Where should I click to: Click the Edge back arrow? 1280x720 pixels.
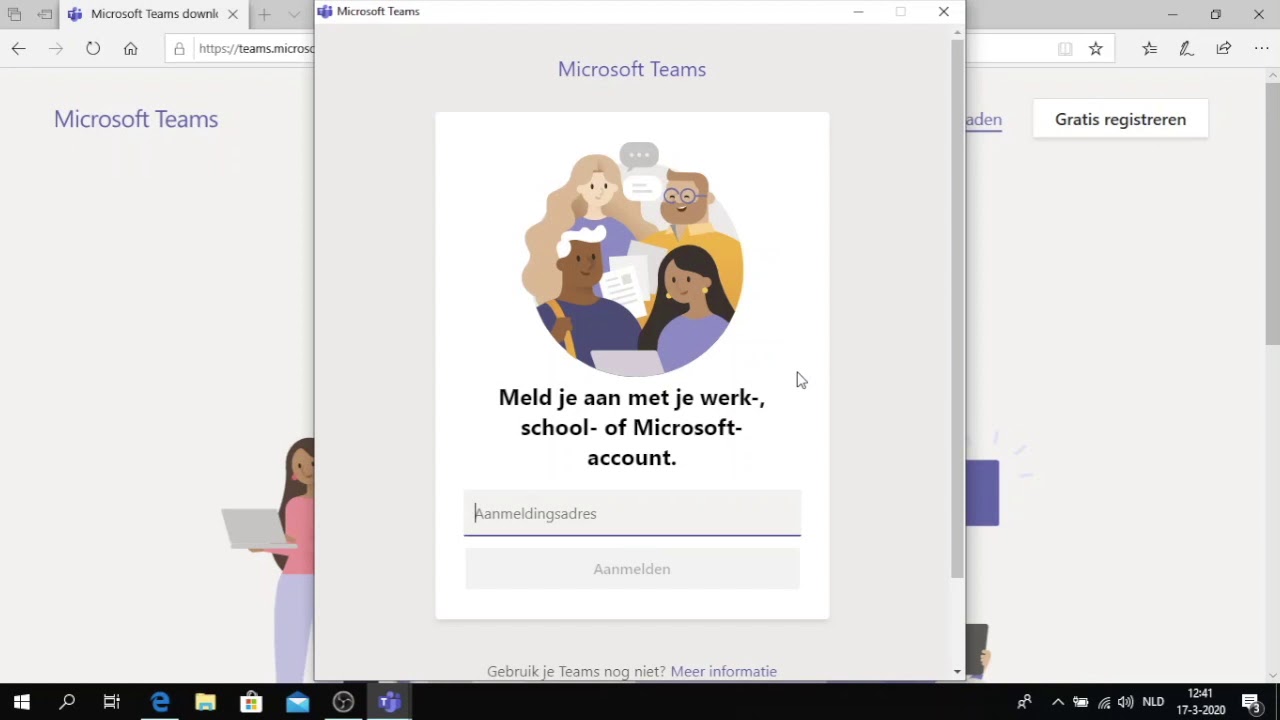click(x=19, y=48)
